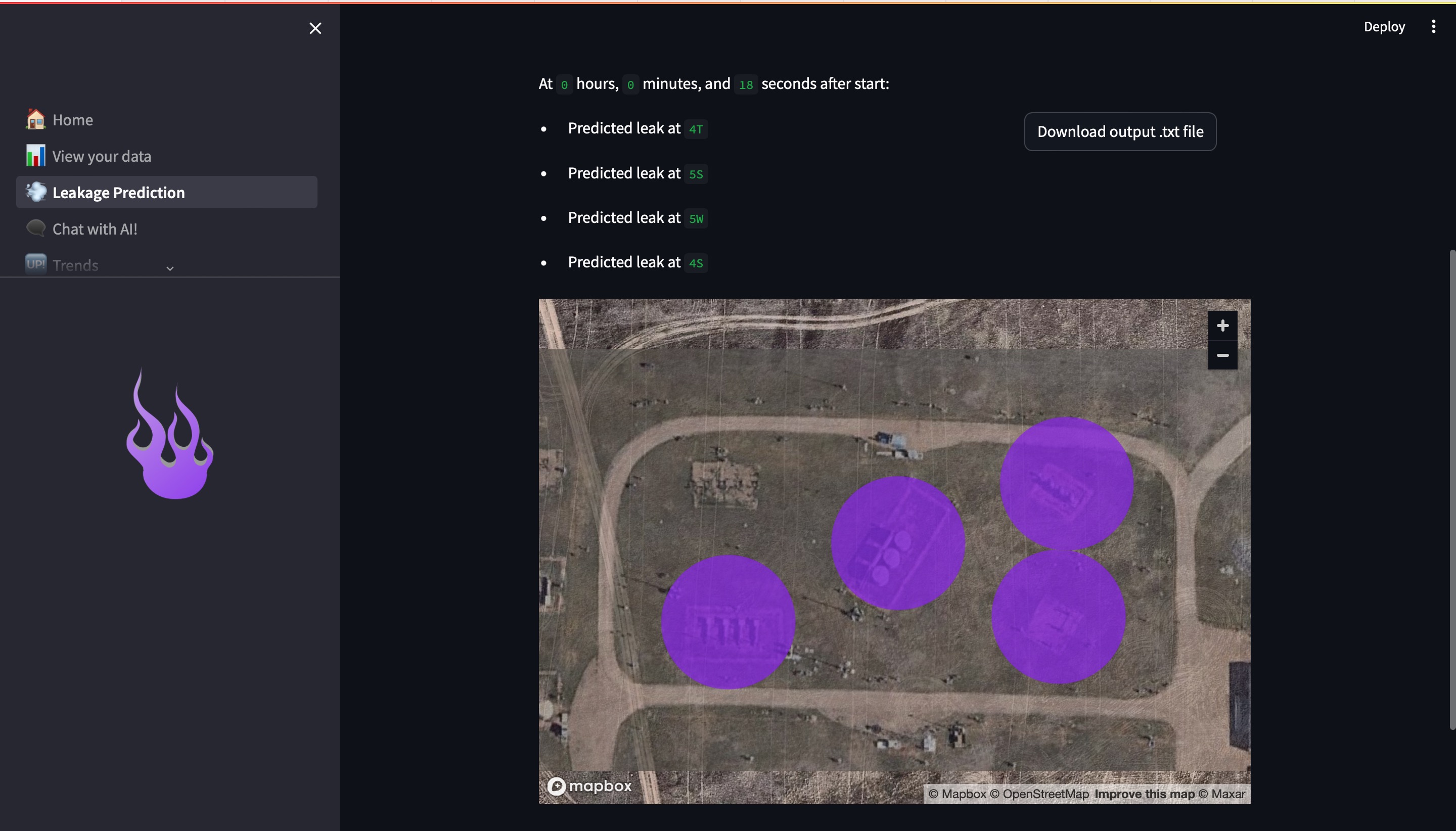Click the Leakage Prediction gas cloud icon
Image resolution: width=1456 pixels, height=831 pixels.
35,193
